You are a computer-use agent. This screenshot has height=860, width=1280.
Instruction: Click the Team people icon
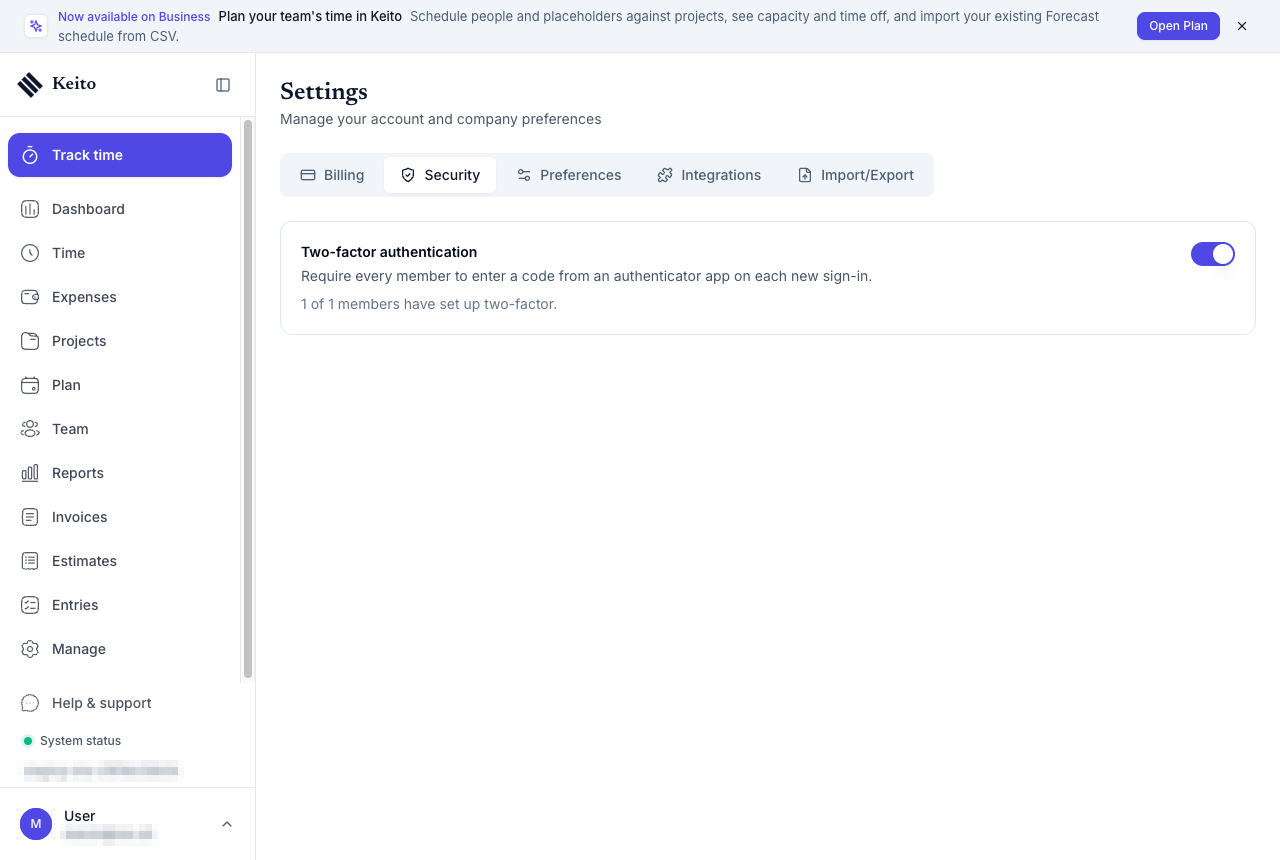point(30,429)
